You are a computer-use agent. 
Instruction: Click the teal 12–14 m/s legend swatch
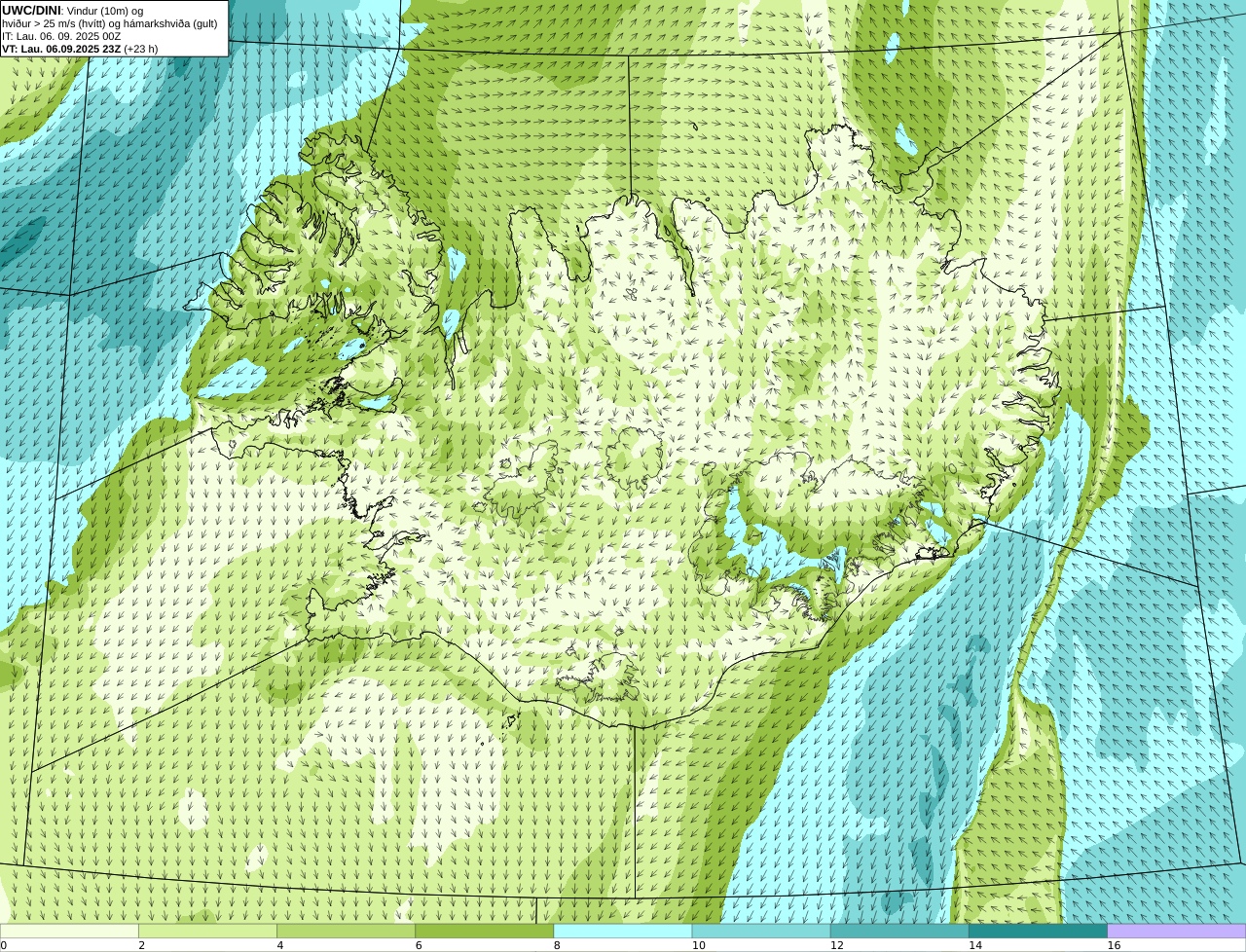coord(899,931)
